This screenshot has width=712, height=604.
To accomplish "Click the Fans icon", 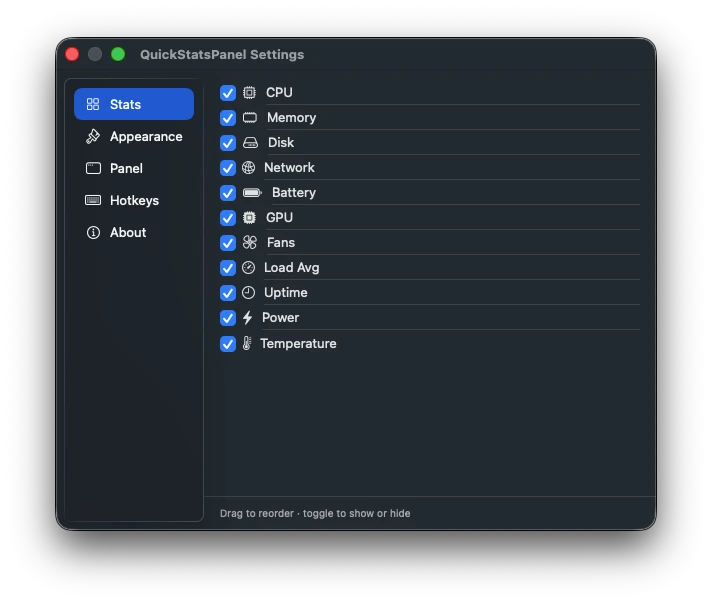I will (x=250, y=243).
